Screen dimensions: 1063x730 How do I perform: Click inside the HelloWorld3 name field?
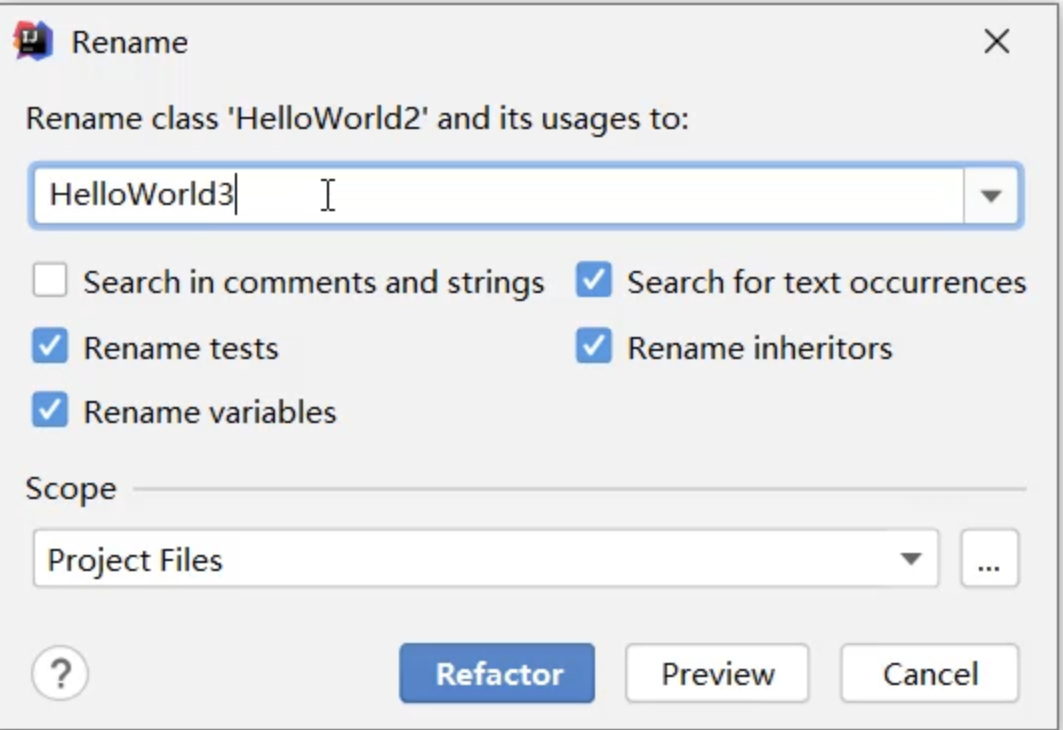point(500,196)
